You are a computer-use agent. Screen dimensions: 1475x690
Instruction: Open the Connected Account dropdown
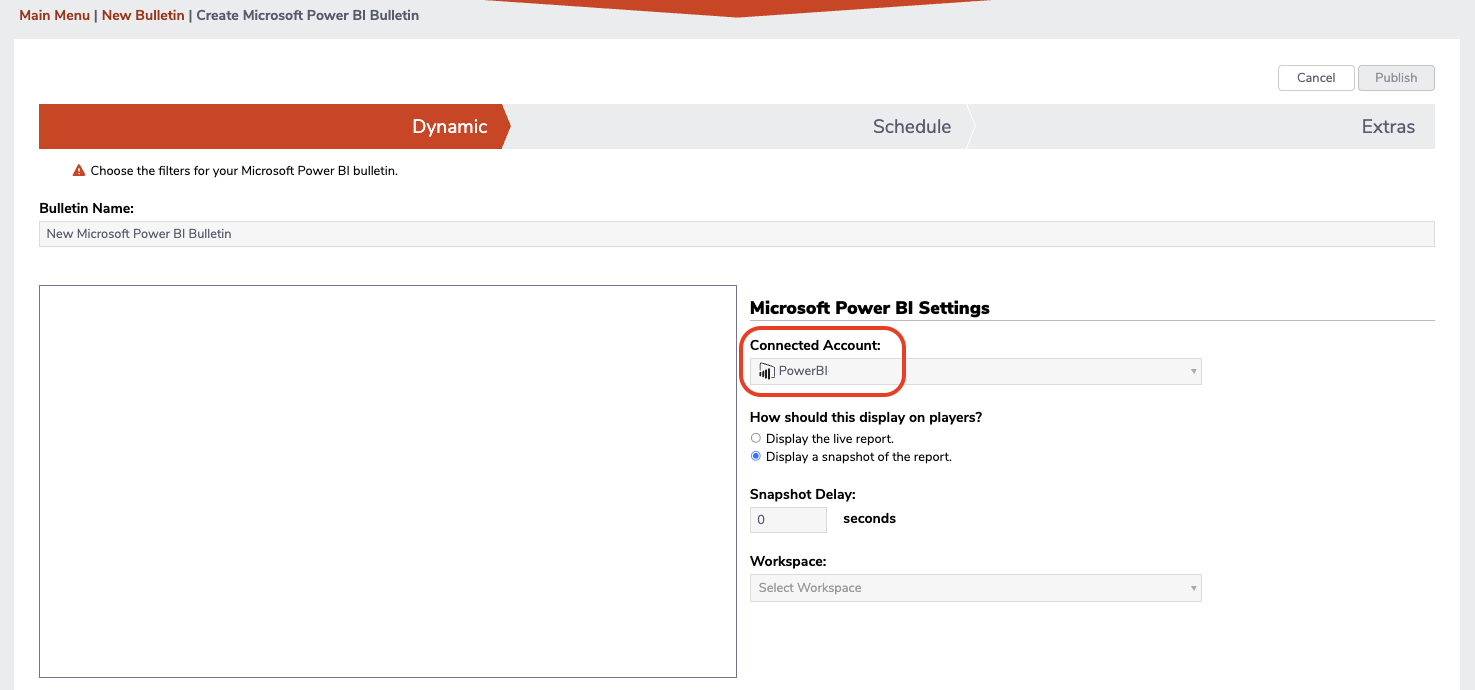coord(975,371)
